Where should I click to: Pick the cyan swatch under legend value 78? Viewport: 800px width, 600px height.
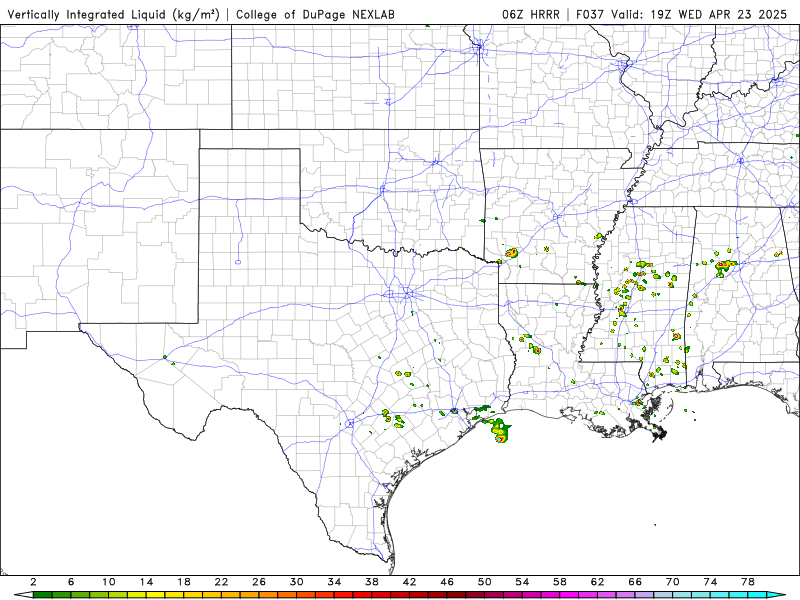(758, 595)
